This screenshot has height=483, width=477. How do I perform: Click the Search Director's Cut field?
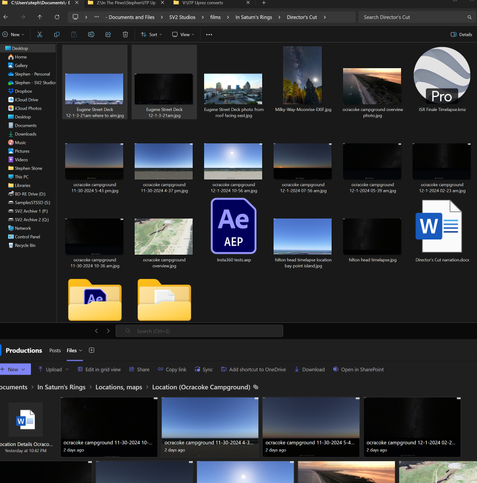[x=417, y=17]
